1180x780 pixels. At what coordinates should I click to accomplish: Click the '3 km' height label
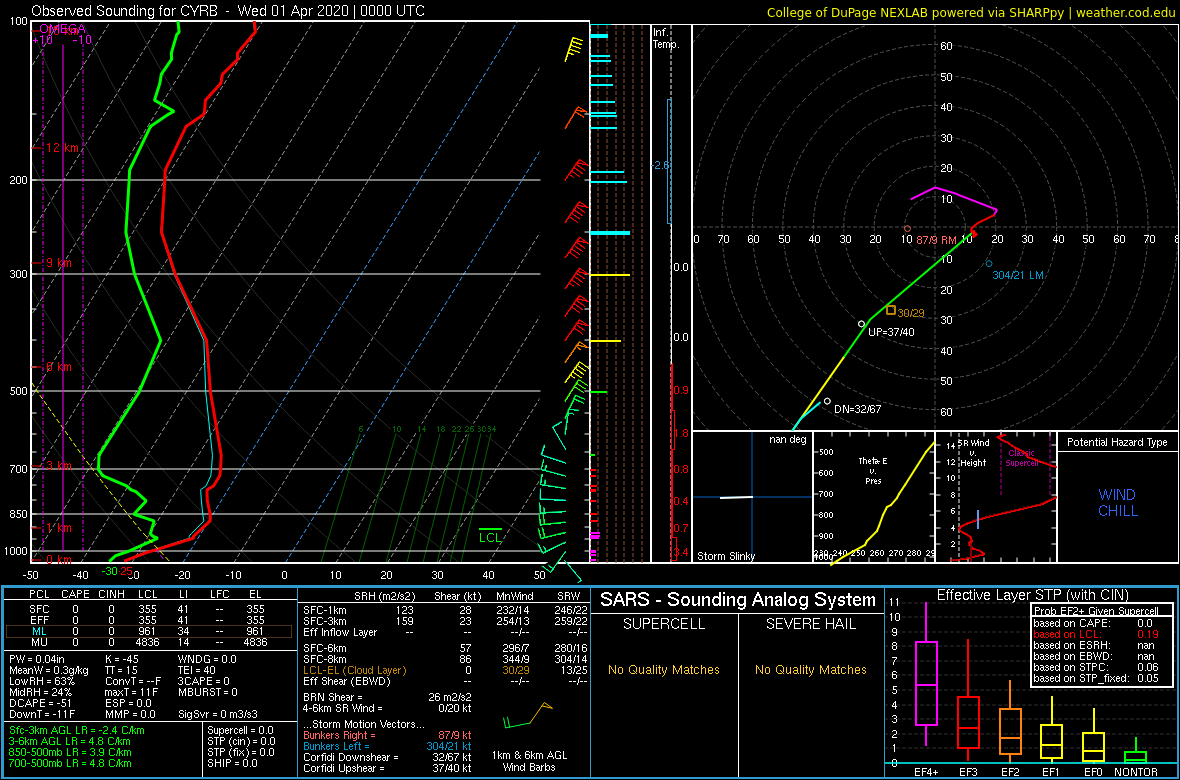click(x=59, y=467)
